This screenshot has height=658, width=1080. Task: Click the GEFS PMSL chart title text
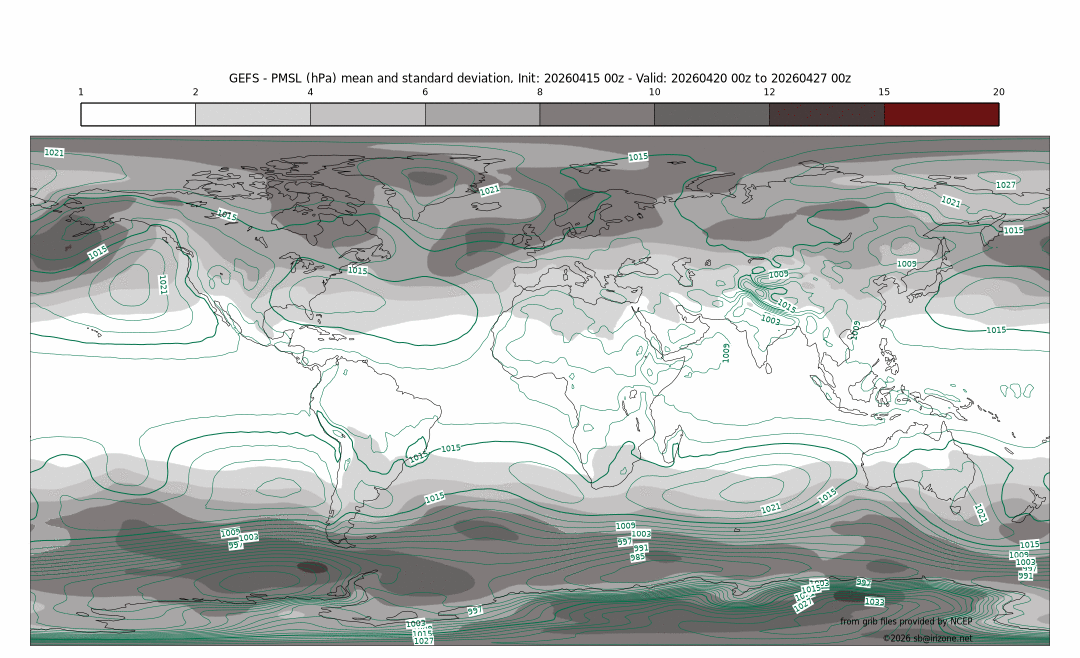[539, 78]
